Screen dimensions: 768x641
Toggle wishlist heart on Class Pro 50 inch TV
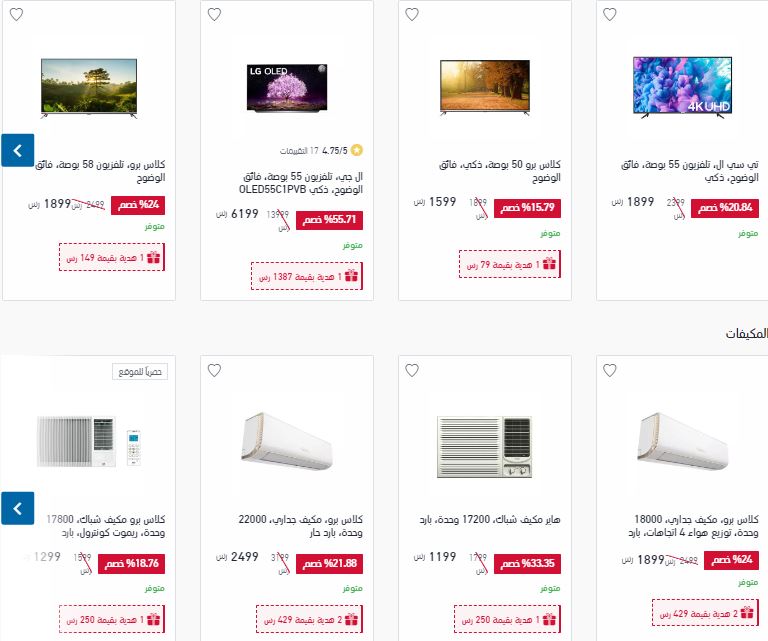(412, 15)
